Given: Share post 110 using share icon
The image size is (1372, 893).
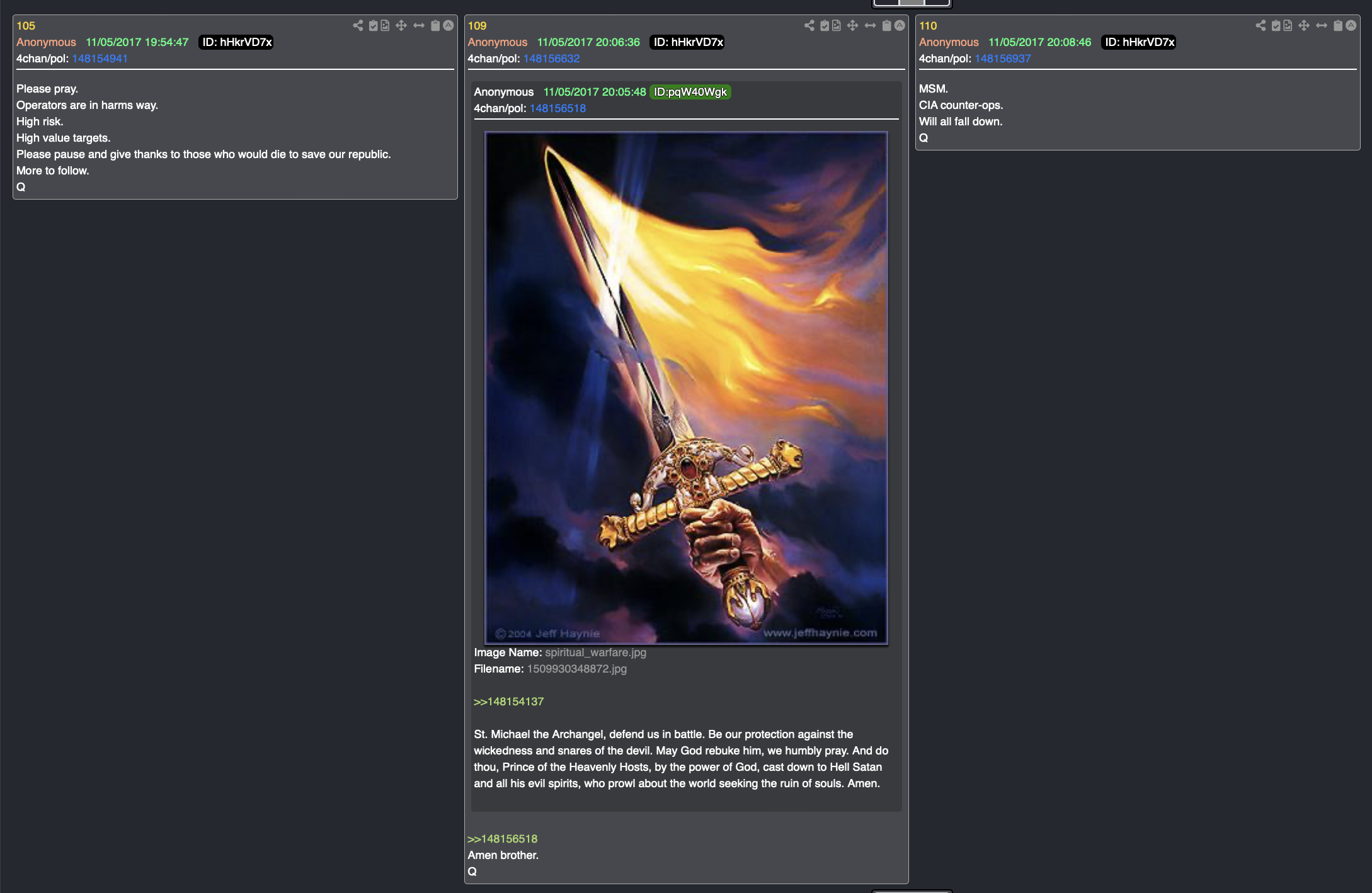Looking at the screenshot, I should [x=1261, y=26].
